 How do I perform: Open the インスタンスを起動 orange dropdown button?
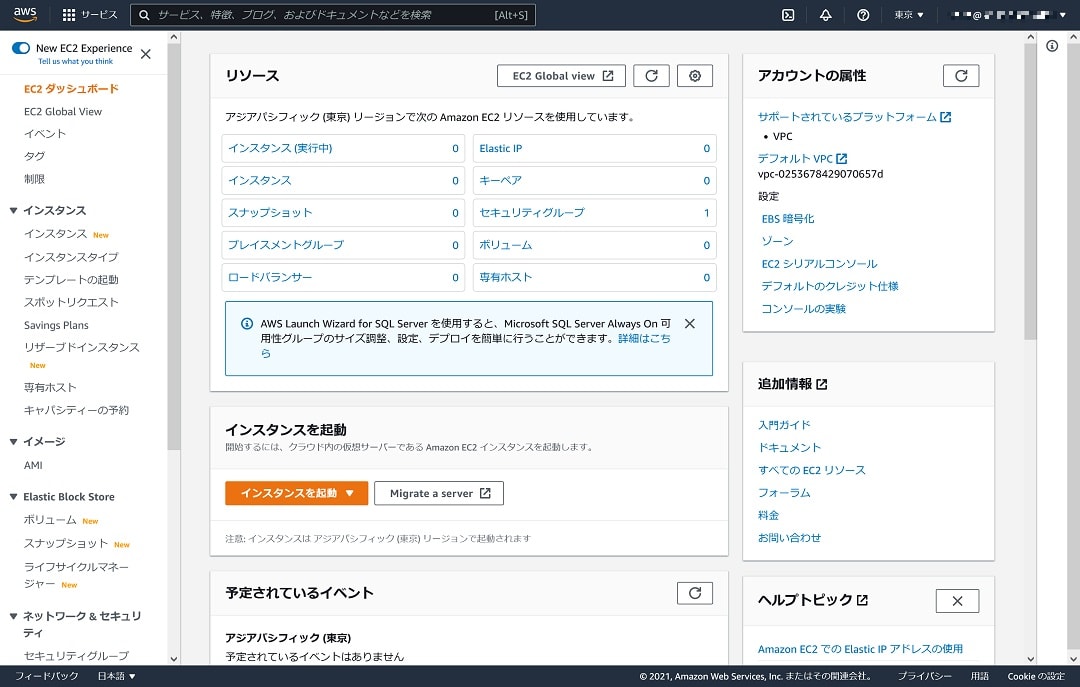(x=297, y=493)
